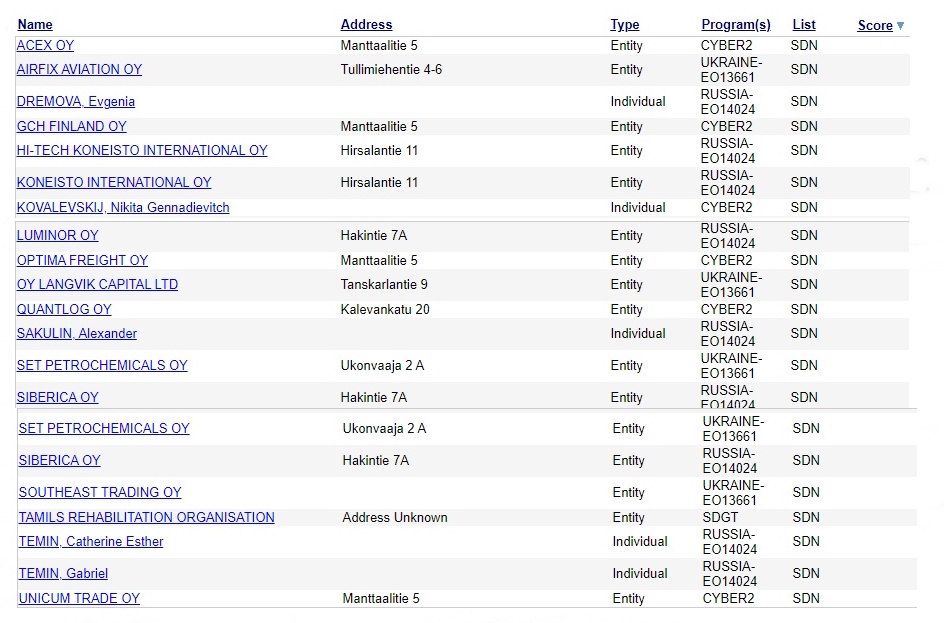Click 'Hirsalantie 11' in the HI-TECH KONEISTO row
The image size is (944, 623).
point(379,150)
